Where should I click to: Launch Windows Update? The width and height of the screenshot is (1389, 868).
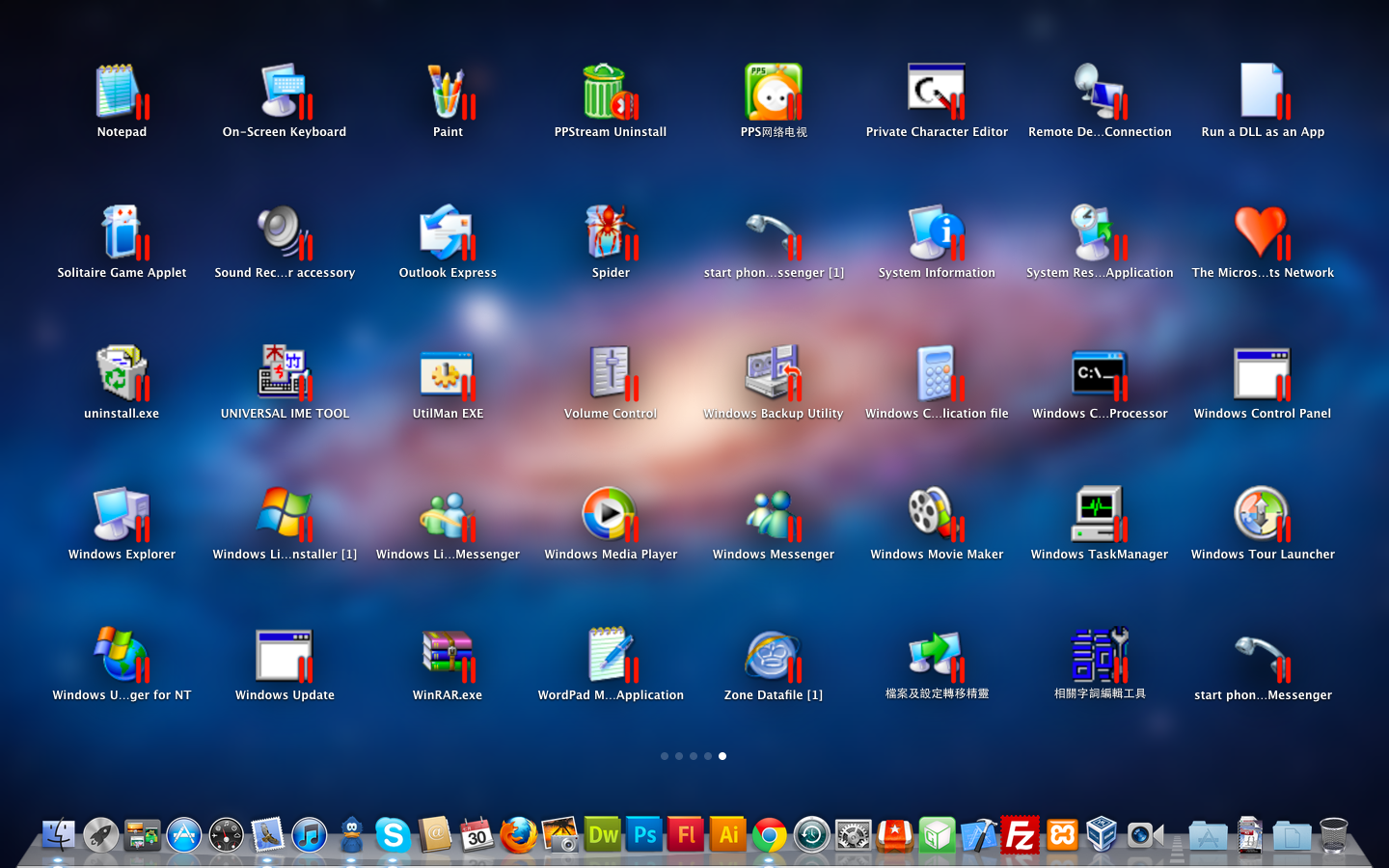(x=285, y=655)
